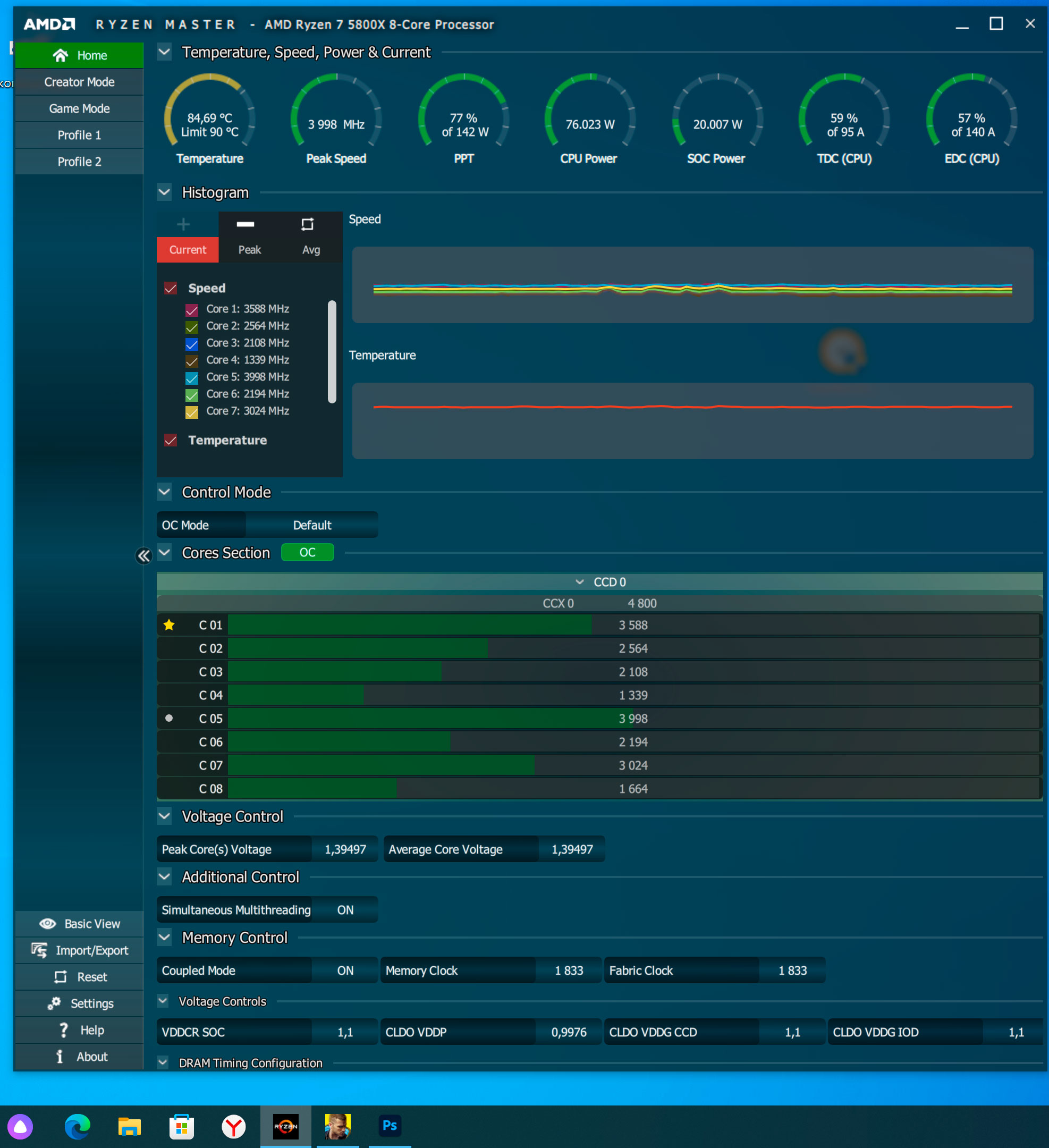Click the Home icon in sidebar
Image resolution: width=1049 pixels, height=1148 pixels.
pos(61,55)
